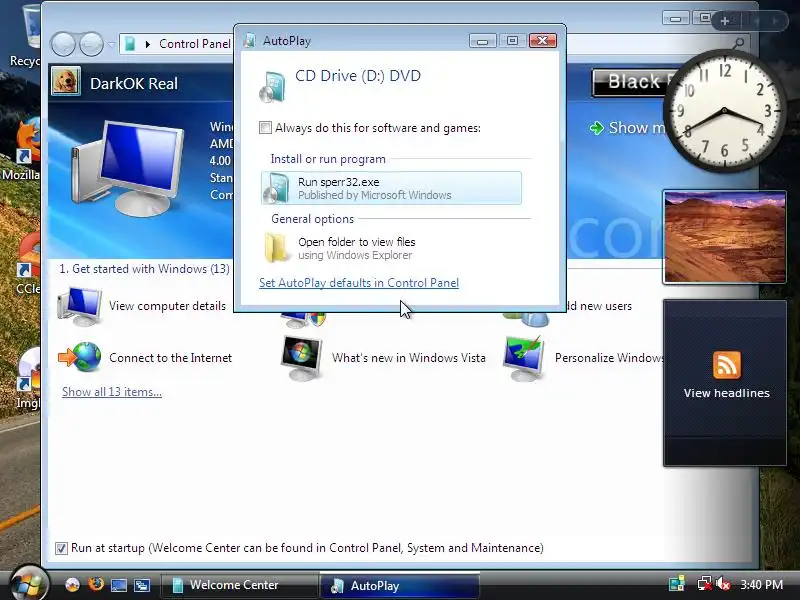Click the analog clock gadget
800x600 pixels.
point(723,111)
